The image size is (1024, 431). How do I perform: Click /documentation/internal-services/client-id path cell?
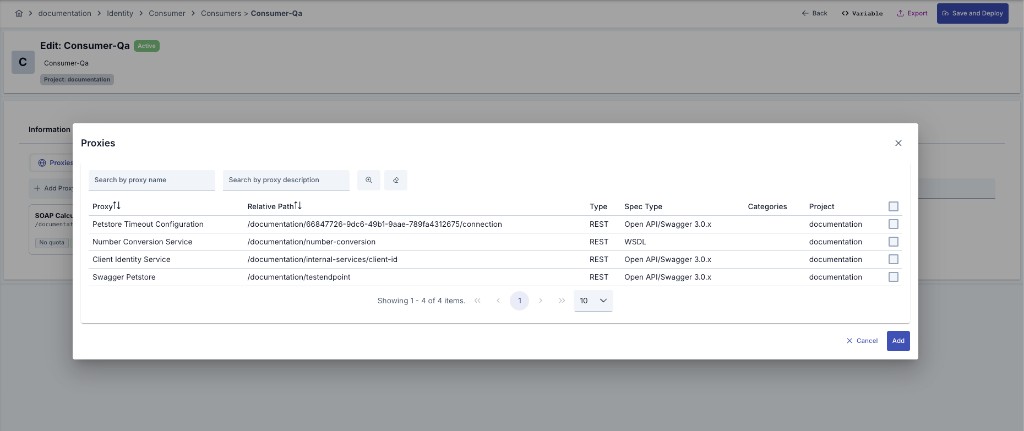point(322,259)
